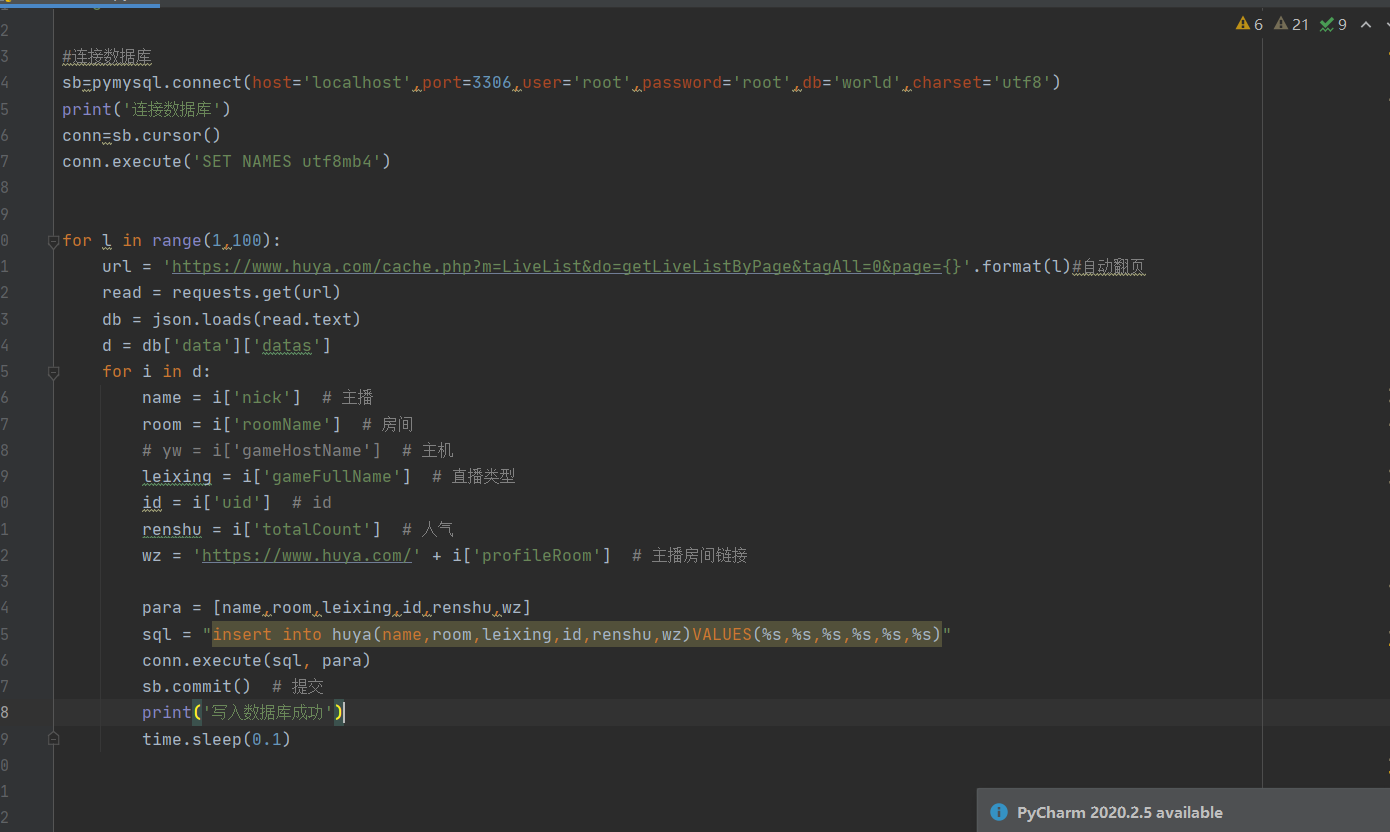Click the conn.execute(sql, para) line
1390x832 pixels.
tap(256, 660)
